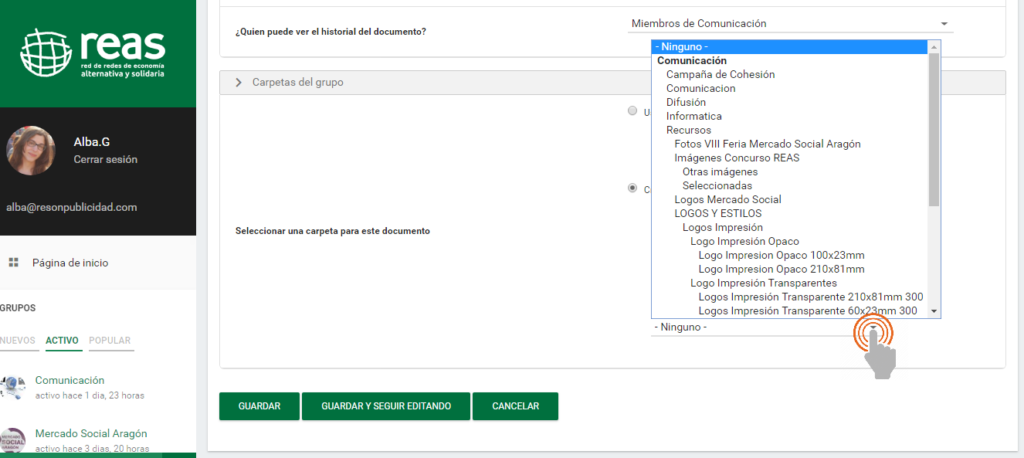The height and width of the screenshot is (458, 1024).
Task: Select the second folder option radio button
Action: [632, 187]
